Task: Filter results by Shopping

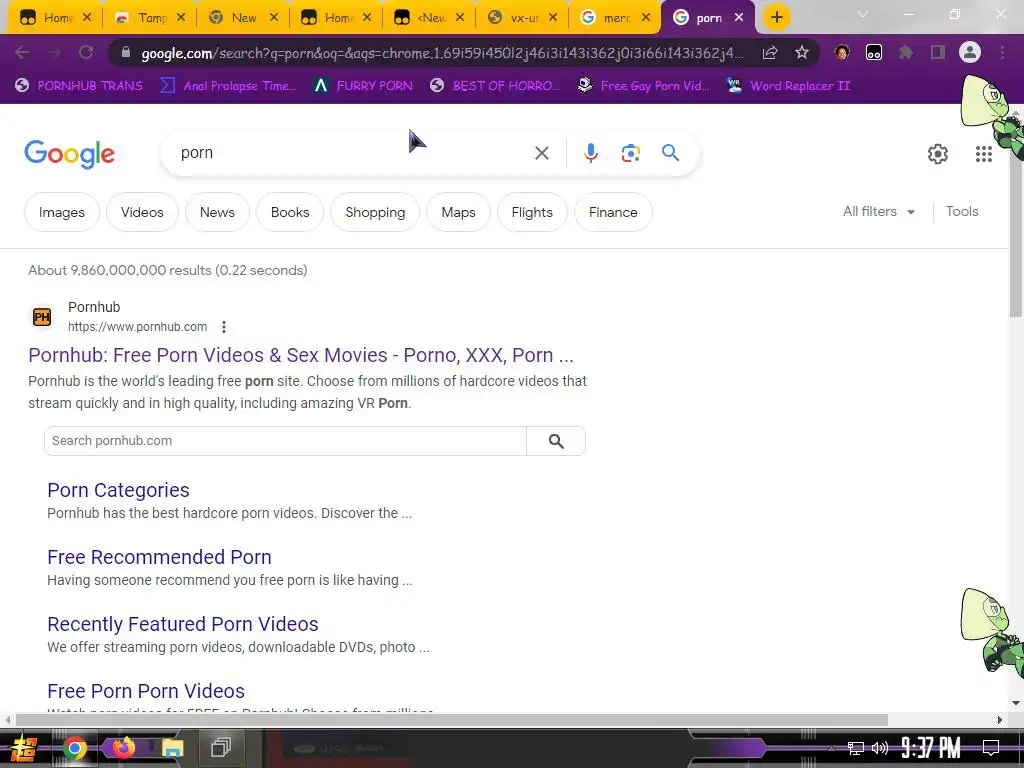Action: [375, 212]
